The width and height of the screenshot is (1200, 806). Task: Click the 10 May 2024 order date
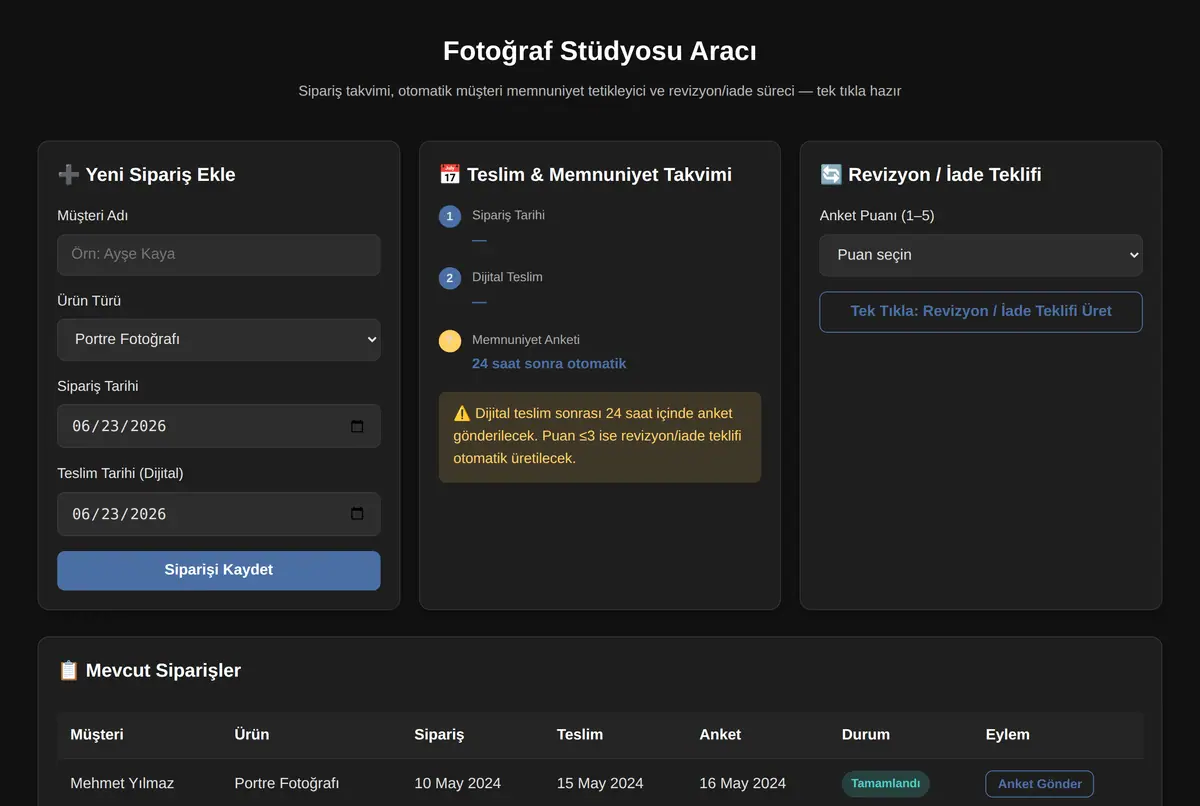(x=457, y=784)
